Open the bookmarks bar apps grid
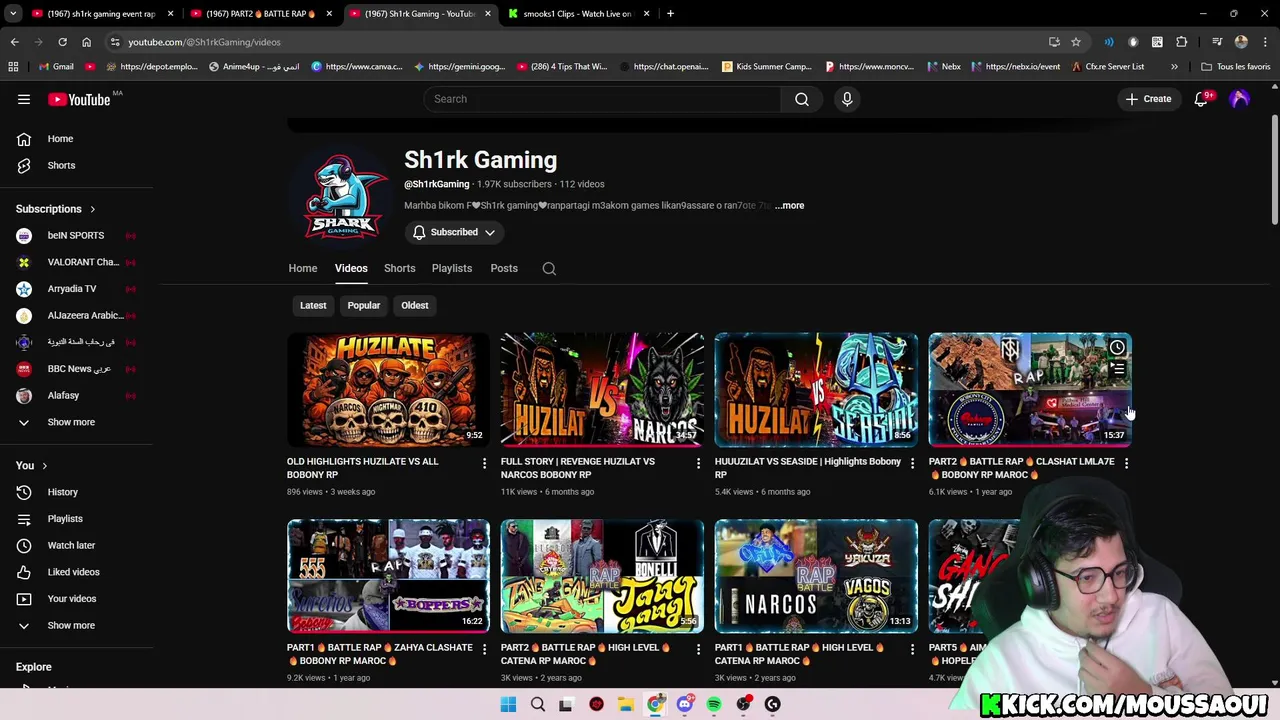 point(13,67)
